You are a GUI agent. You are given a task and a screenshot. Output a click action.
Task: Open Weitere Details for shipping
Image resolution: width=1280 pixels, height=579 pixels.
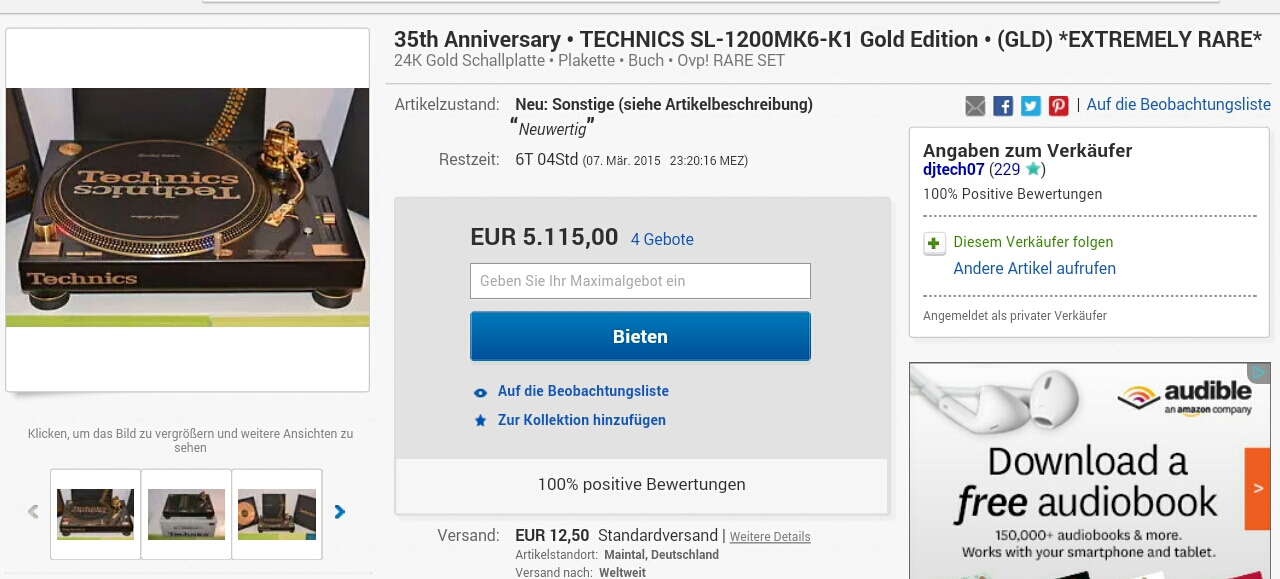770,537
